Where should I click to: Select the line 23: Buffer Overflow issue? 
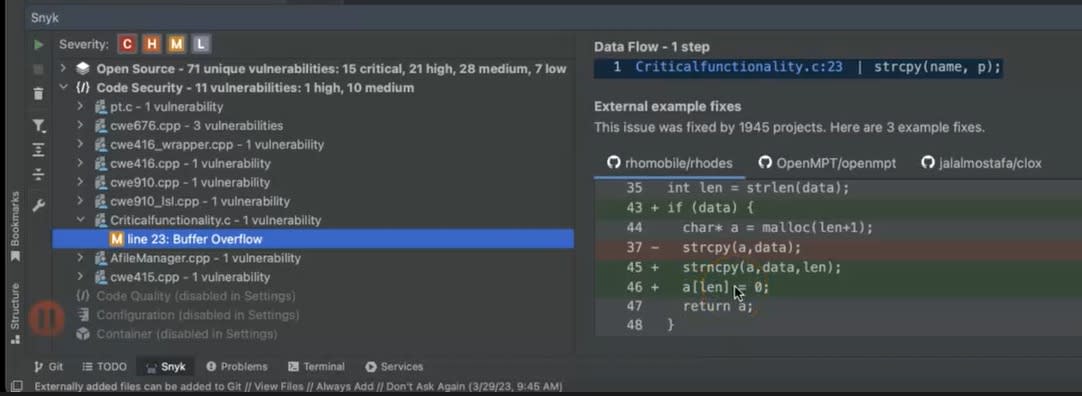(313, 239)
